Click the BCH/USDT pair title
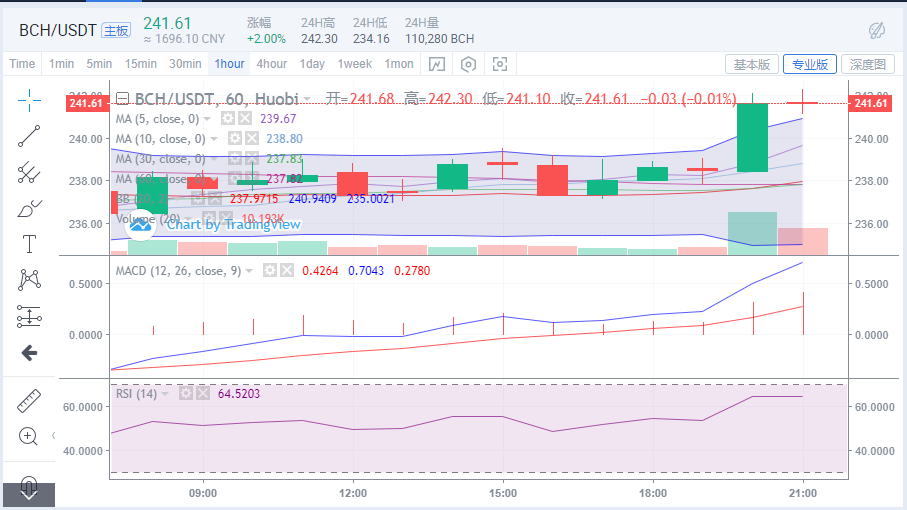Viewport: 907px width, 510px height. pyautogui.click(x=57, y=30)
